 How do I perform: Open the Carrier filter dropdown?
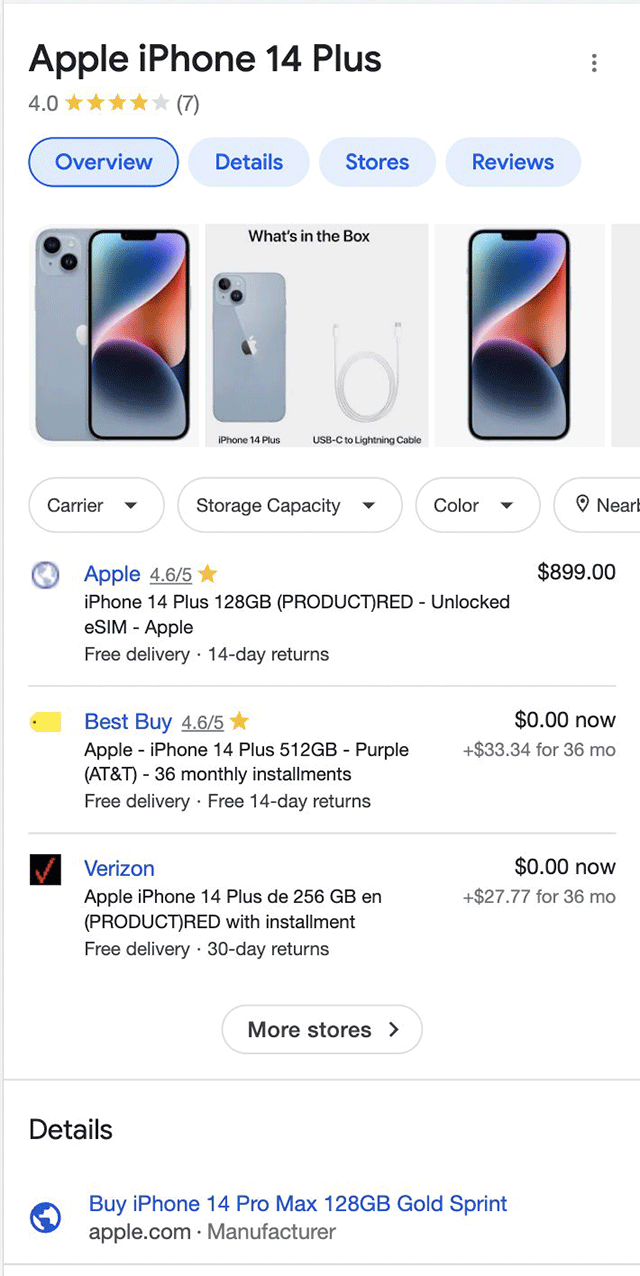(x=96, y=506)
